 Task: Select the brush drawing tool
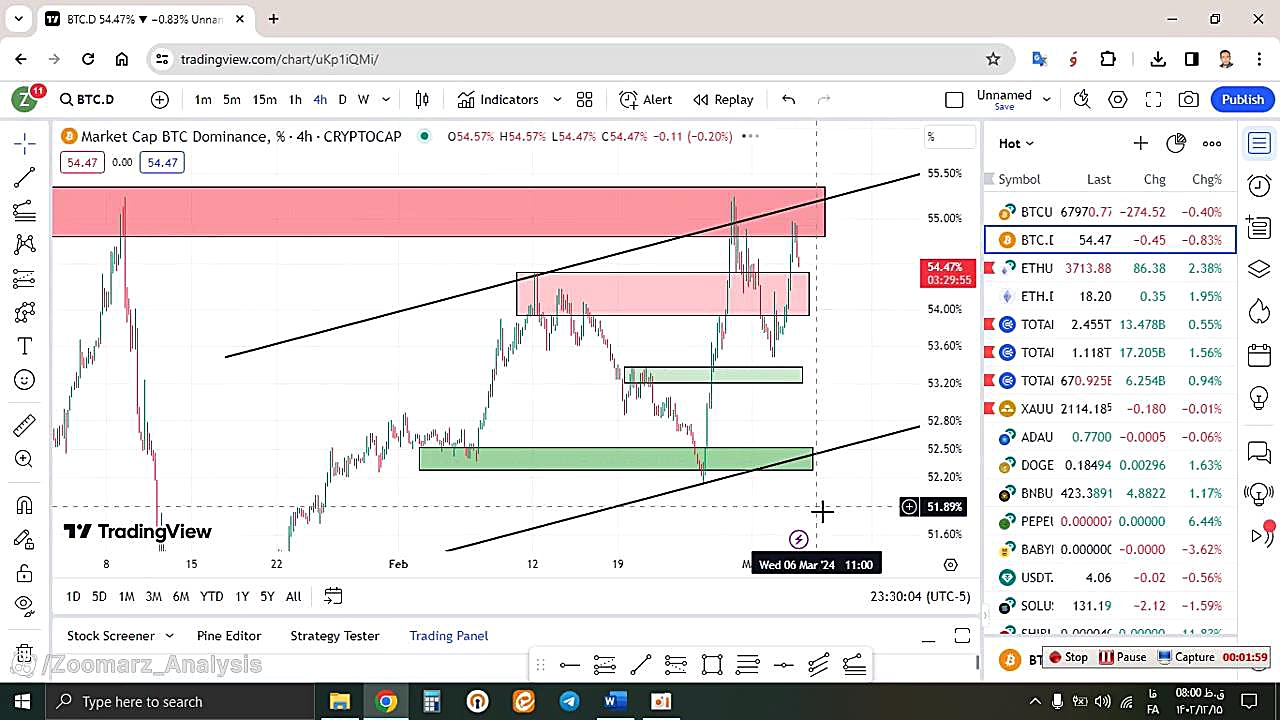point(25,312)
